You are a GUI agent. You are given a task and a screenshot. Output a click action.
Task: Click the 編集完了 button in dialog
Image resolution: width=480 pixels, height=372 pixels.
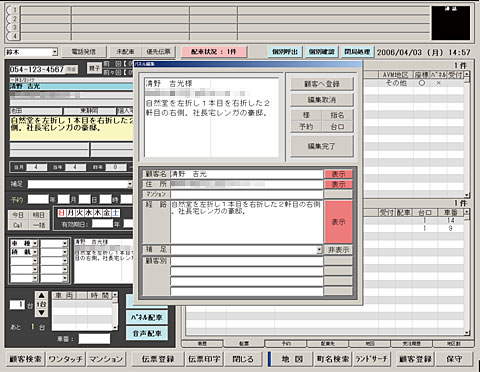point(322,146)
